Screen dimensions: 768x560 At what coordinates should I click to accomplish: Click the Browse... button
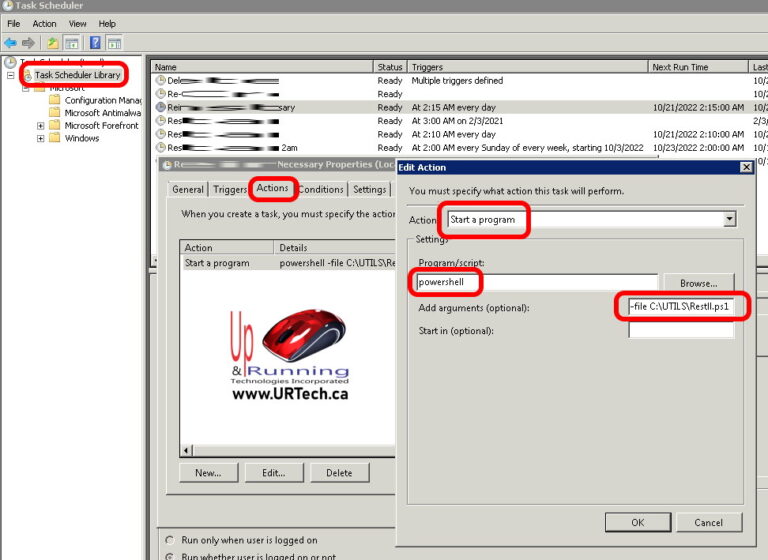(x=698, y=283)
